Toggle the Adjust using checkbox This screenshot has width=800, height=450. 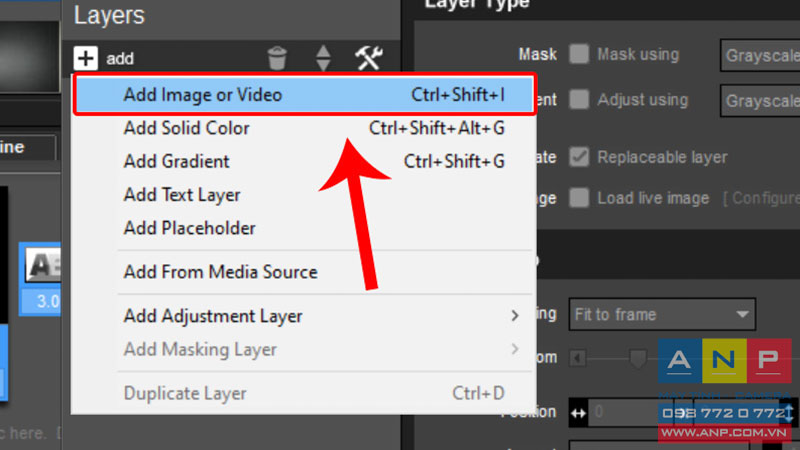[579, 99]
